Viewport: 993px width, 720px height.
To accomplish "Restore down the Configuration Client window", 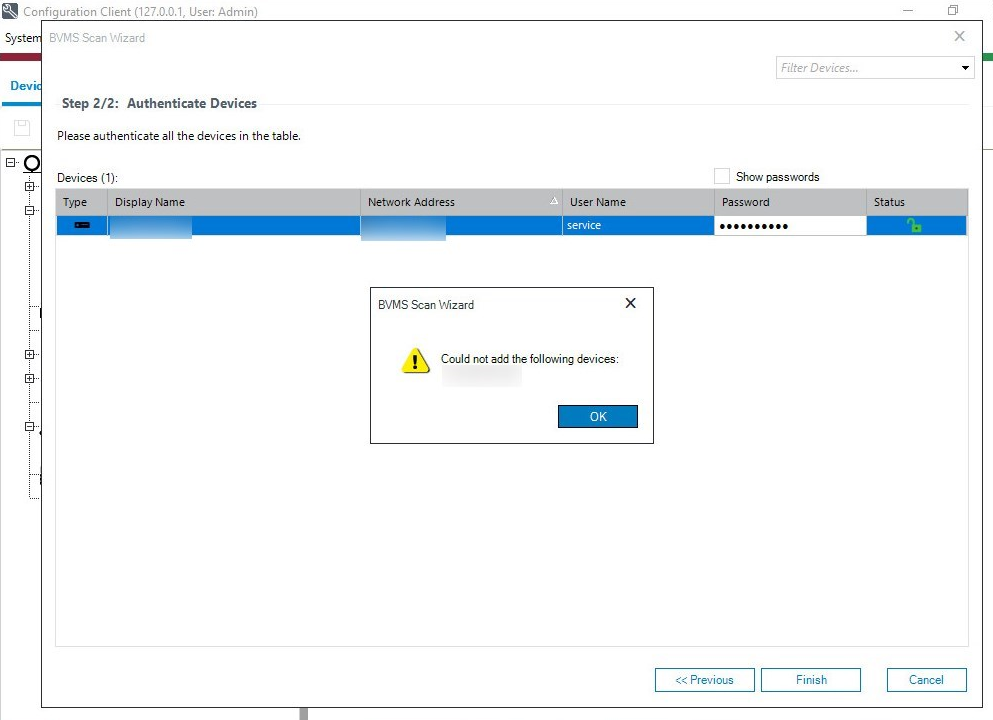I will click(x=952, y=10).
